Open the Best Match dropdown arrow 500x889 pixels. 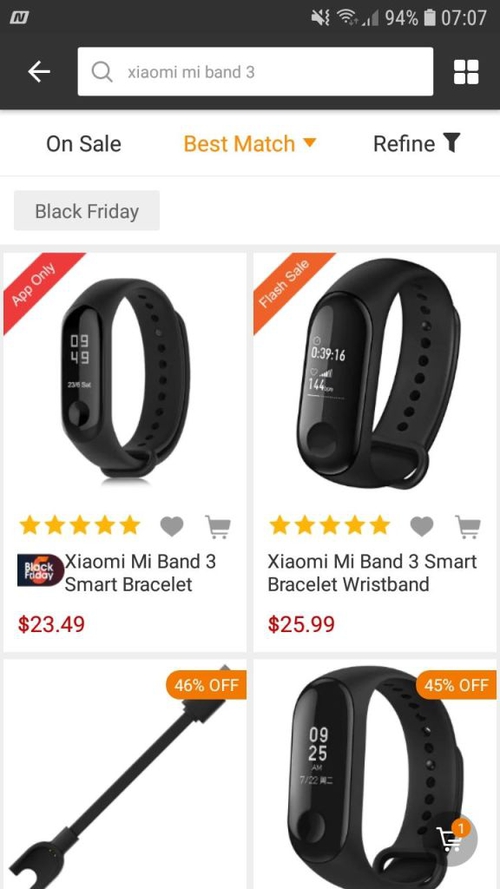pos(309,142)
